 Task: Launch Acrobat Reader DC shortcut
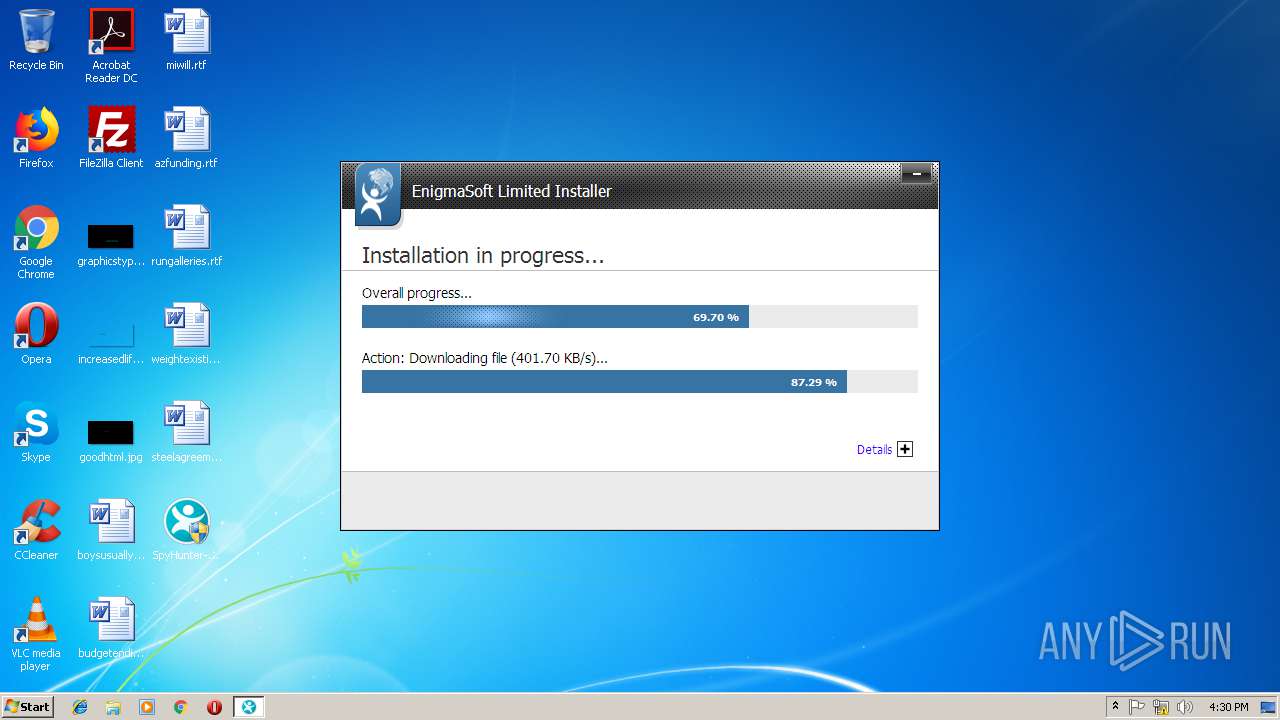click(x=111, y=45)
